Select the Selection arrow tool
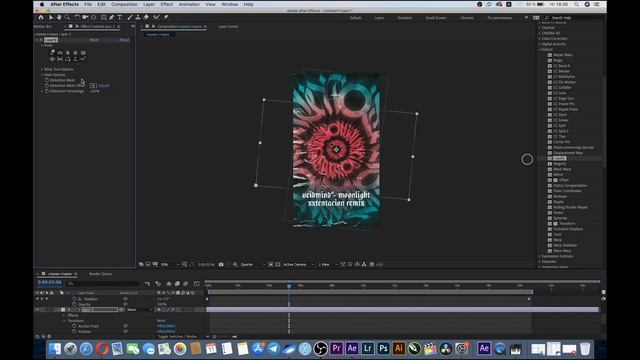Screen dimensions: 640x360 51,18
